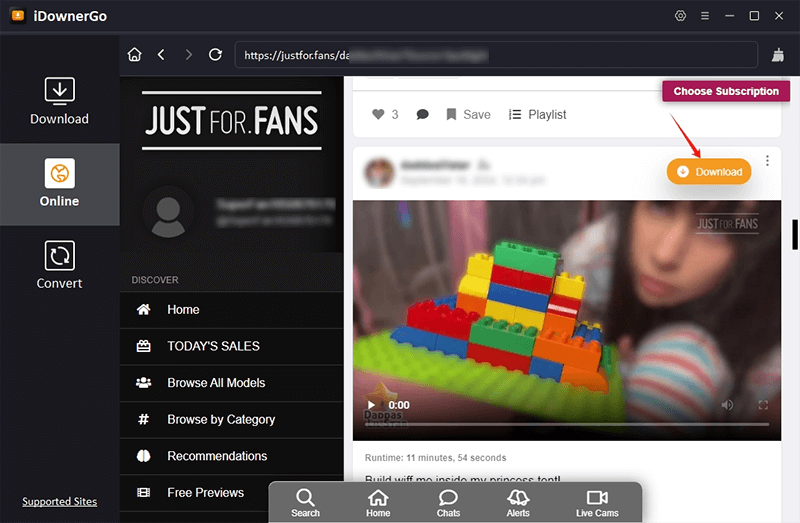Viewport: 800px width, 523px height.
Task: Click the browser home icon beside address bar
Action: point(135,55)
